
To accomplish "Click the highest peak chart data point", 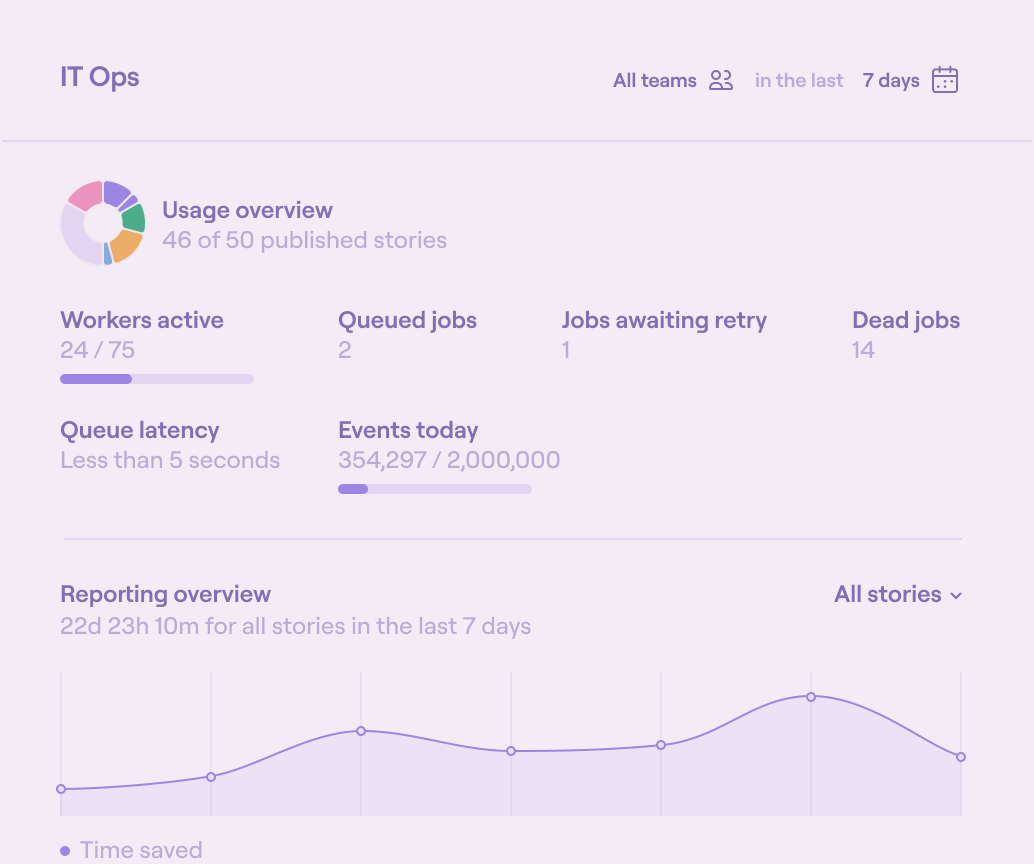I will point(811,697).
